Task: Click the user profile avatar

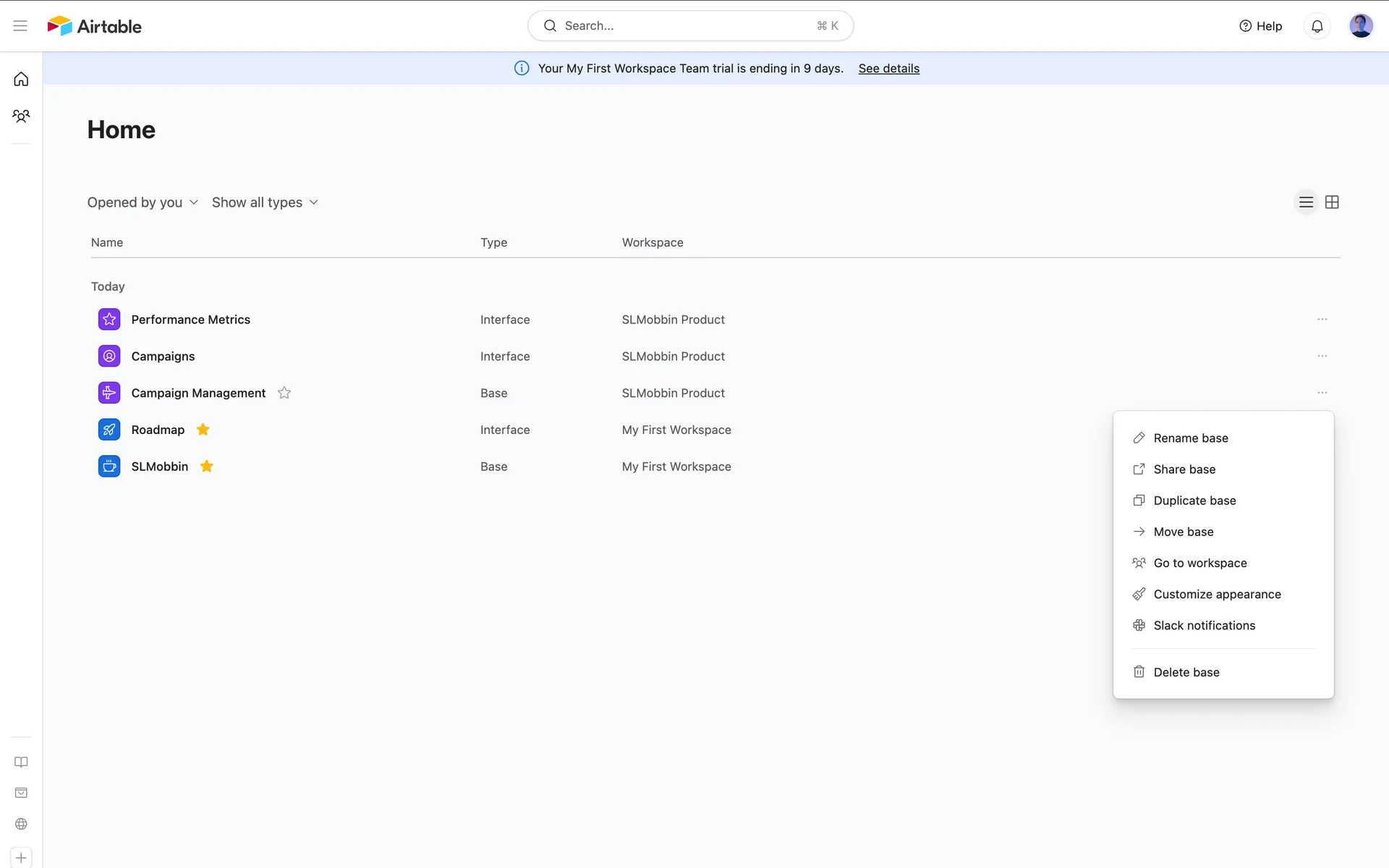Action: pos(1360,26)
